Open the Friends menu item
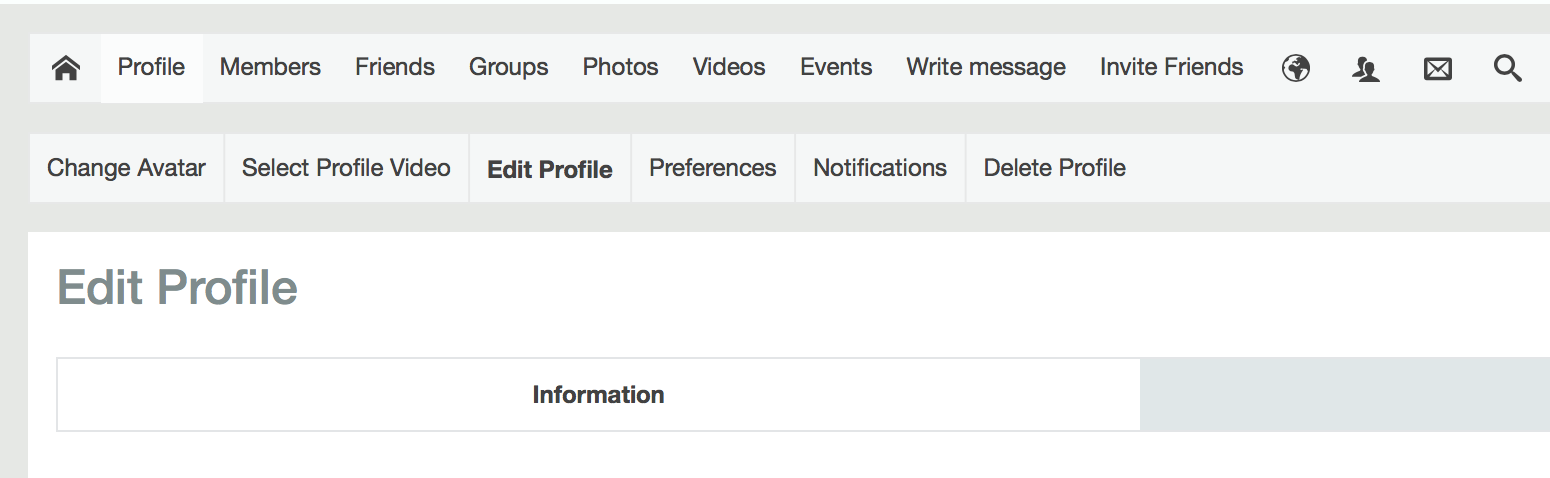Viewport: 1550px width, 478px height. click(395, 68)
